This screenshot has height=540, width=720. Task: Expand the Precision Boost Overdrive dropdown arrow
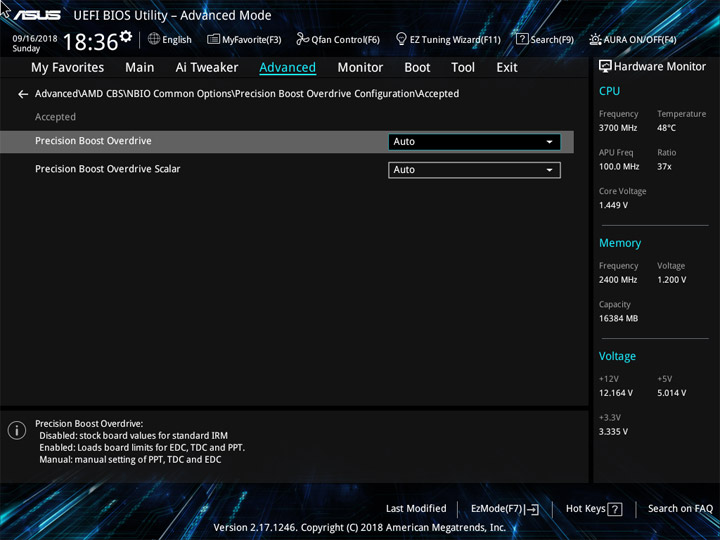point(549,142)
